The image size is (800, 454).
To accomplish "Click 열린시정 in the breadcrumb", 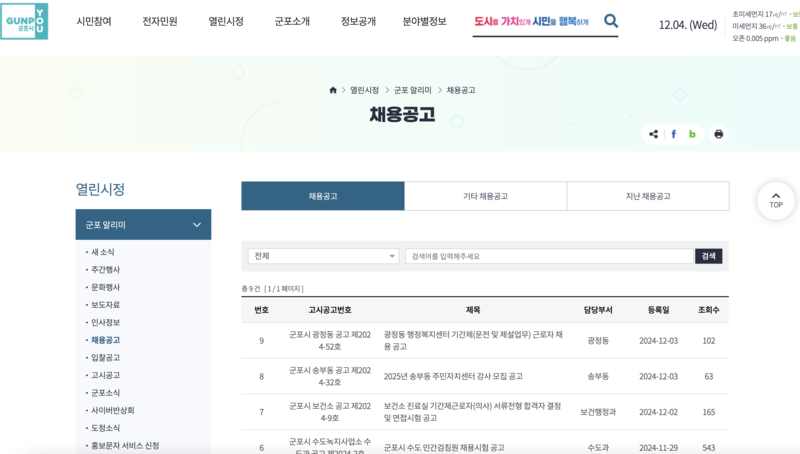I will [364, 90].
